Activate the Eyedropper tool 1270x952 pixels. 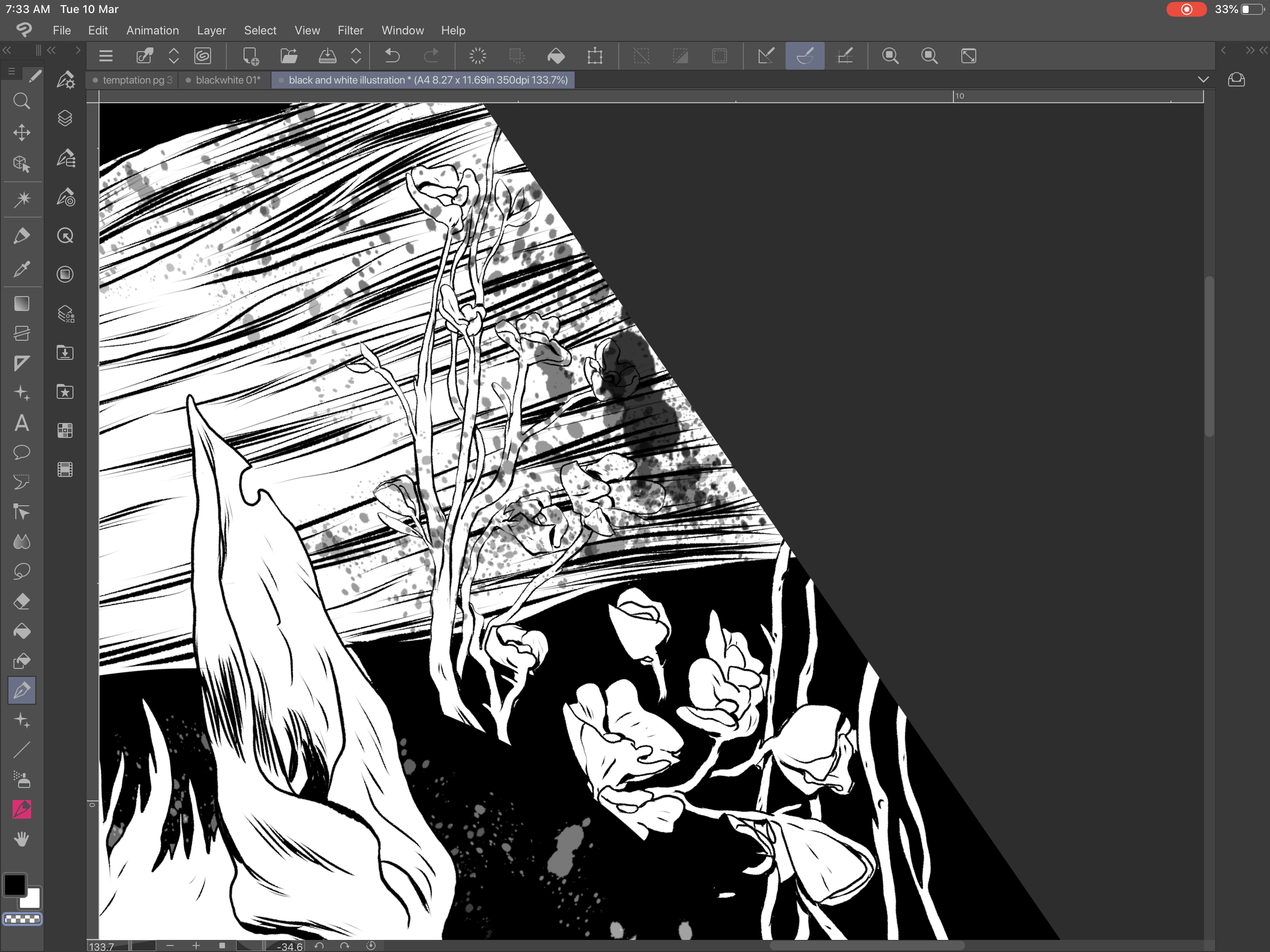pos(22,269)
